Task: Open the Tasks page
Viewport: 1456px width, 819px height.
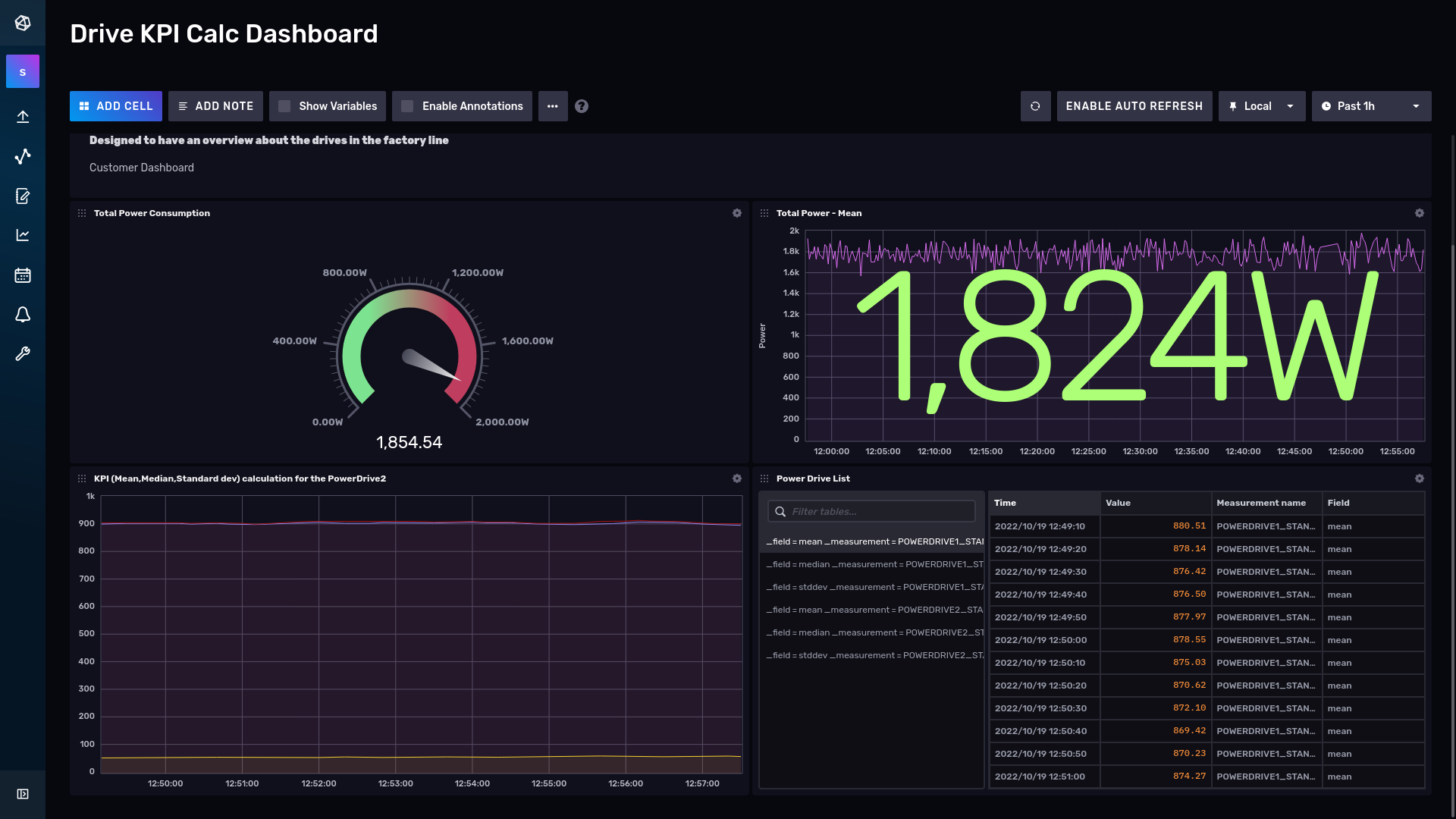Action: 23,275
